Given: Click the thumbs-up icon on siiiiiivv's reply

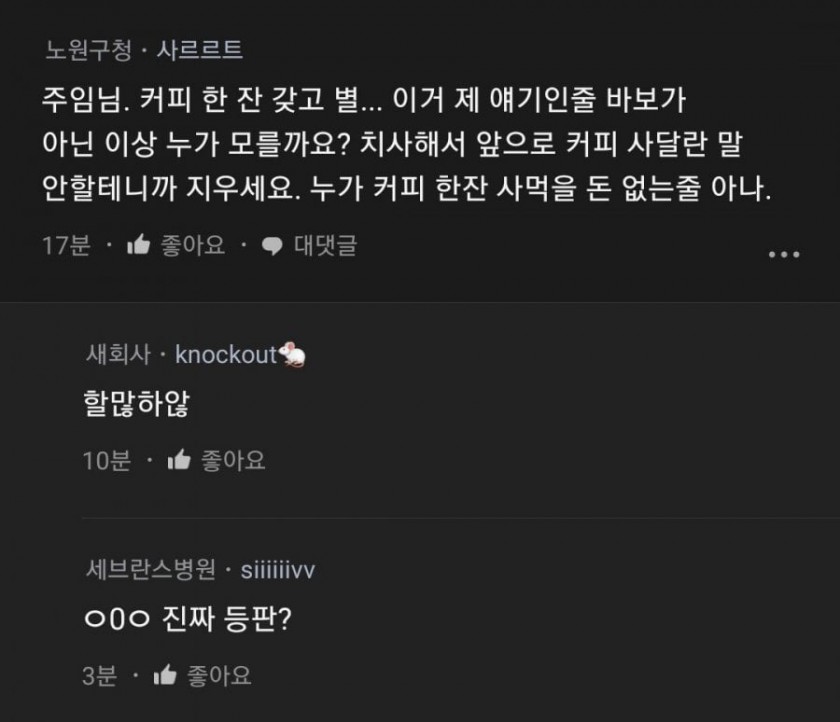Looking at the screenshot, I should click(x=165, y=675).
